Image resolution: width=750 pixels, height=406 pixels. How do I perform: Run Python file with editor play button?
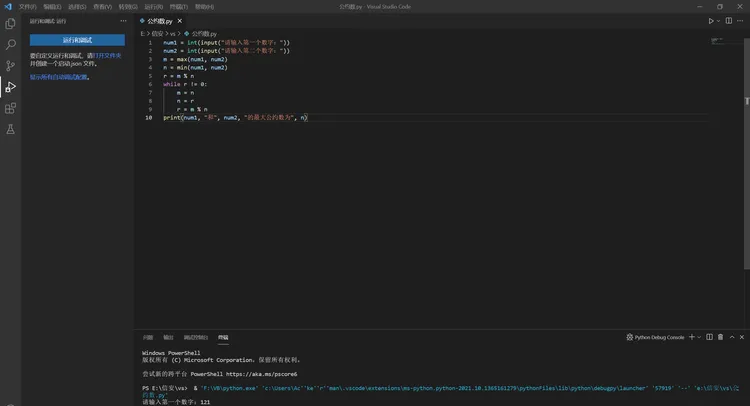711,21
